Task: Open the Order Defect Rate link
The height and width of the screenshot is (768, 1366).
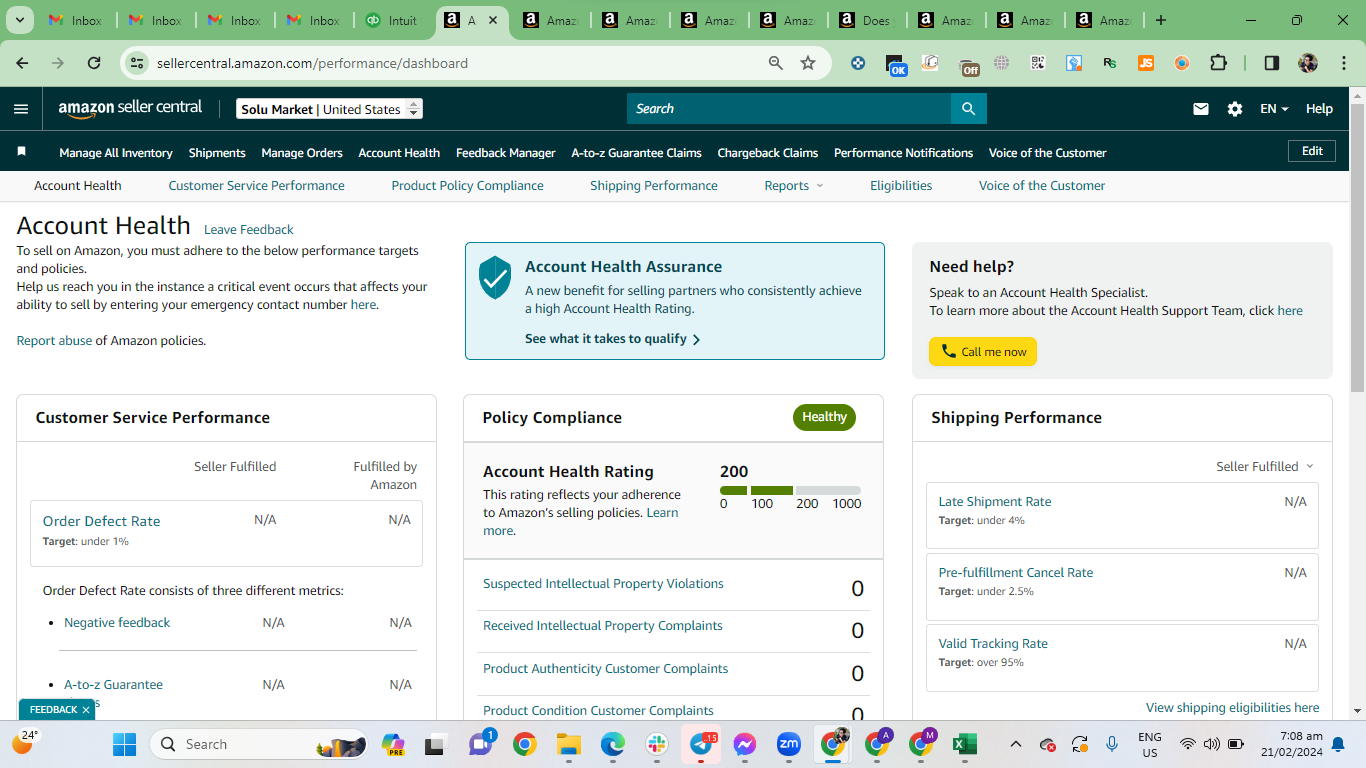Action: pyautogui.click(x=101, y=521)
